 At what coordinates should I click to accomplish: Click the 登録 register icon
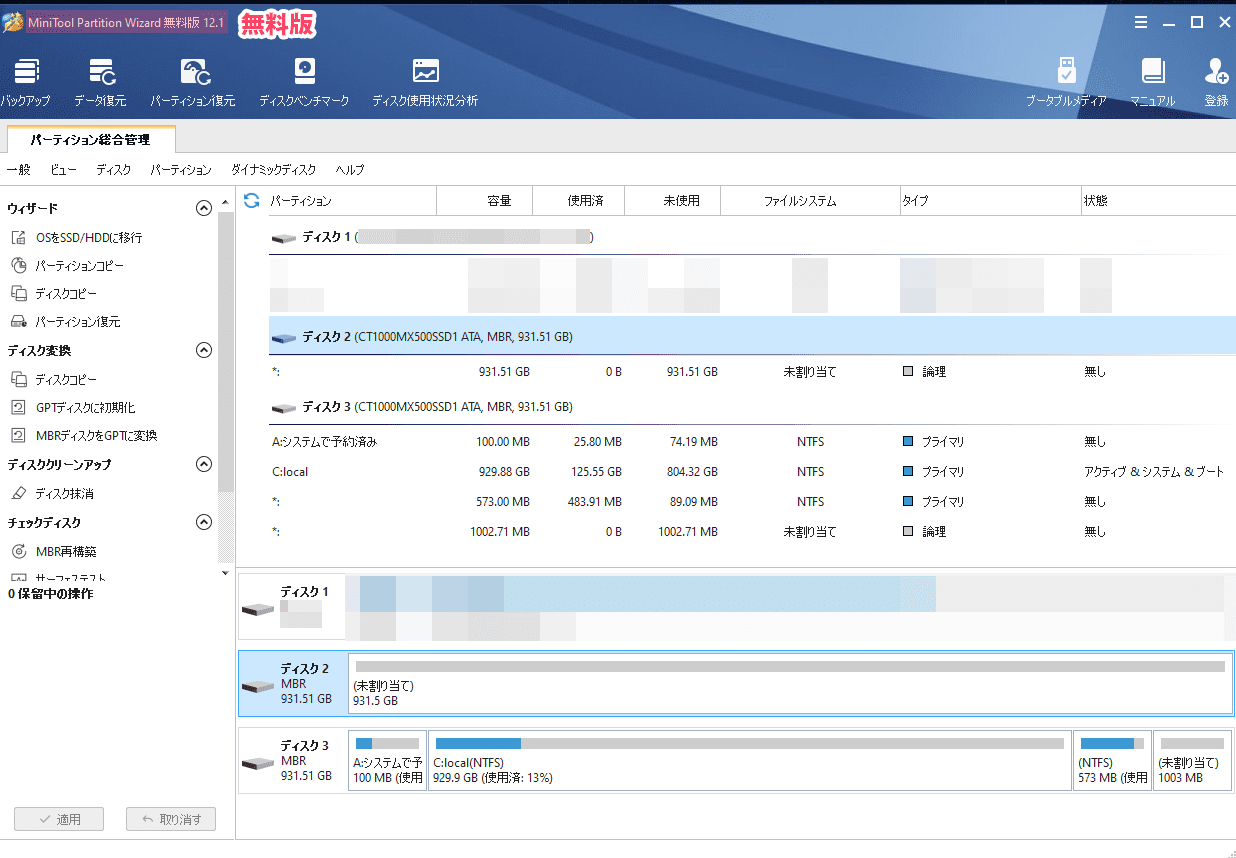point(1216,82)
